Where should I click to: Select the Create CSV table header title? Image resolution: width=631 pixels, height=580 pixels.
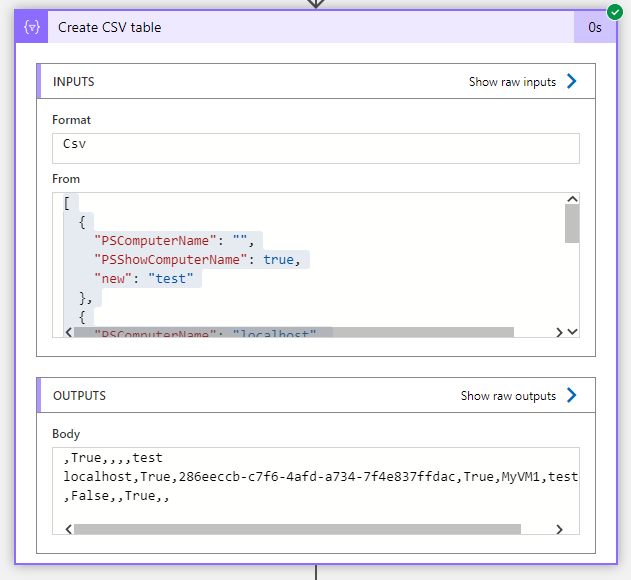click(x=109, y=27)
